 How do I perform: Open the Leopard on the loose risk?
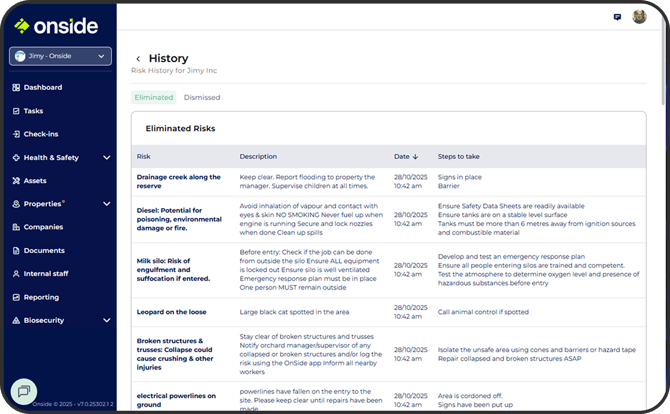point(174,313)
